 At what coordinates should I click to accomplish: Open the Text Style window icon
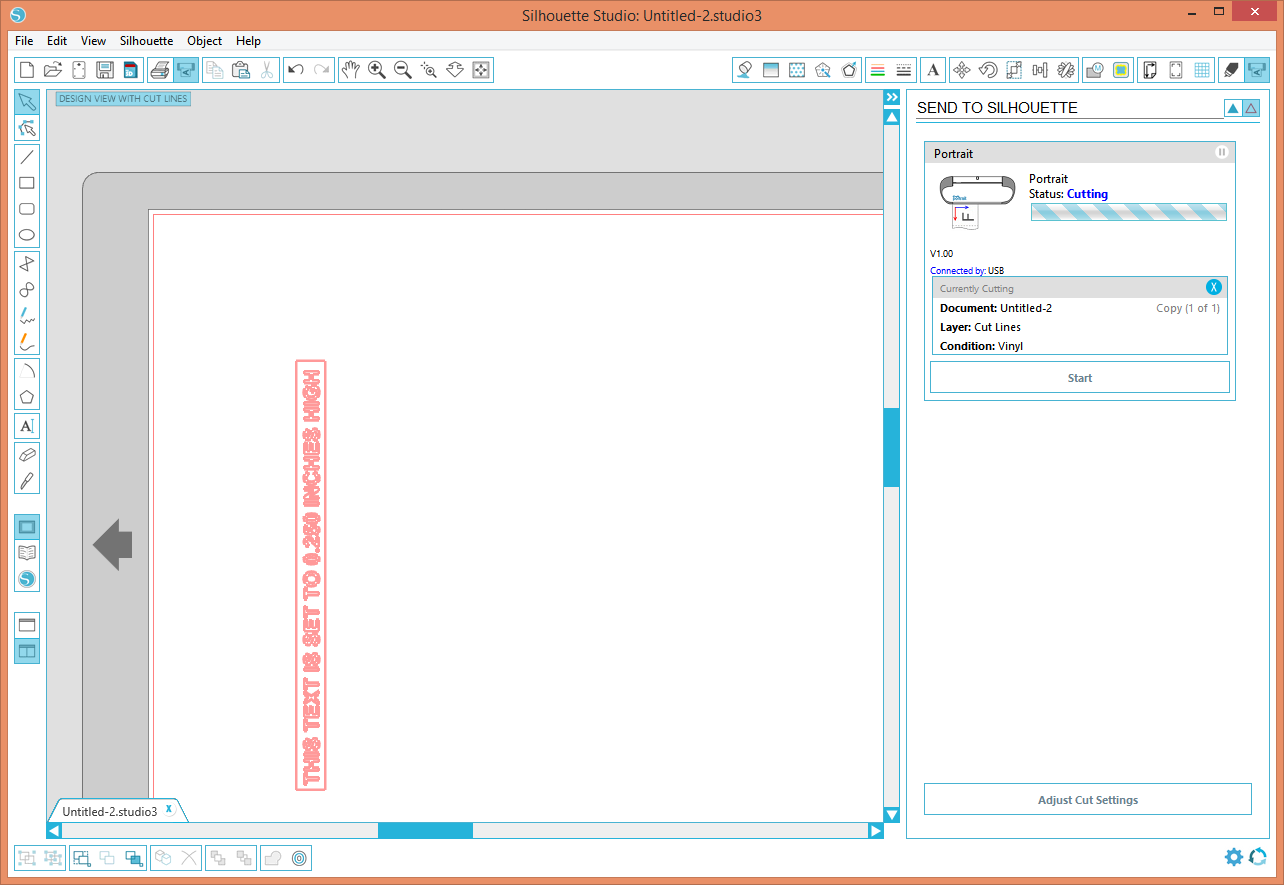pyautogui.click(x=933, y=70)
